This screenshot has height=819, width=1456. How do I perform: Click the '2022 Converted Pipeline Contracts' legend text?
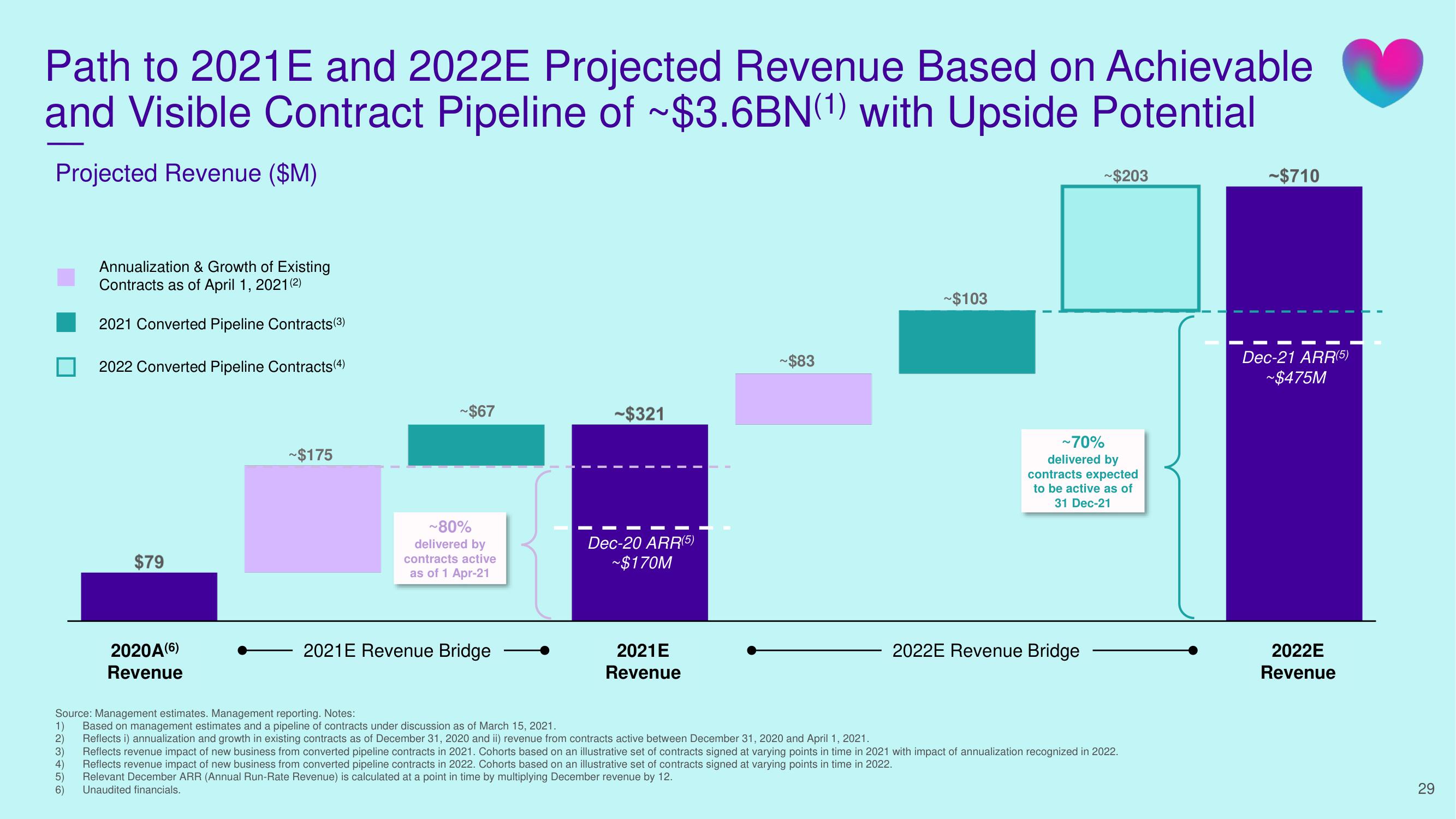(x=222, y=366)
